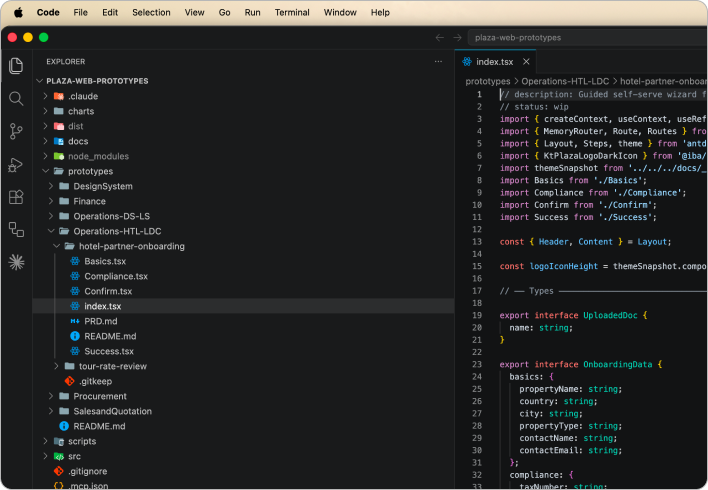Click the Apple menu icon
This screenshot has height=490, width=708.
(19, 12)
